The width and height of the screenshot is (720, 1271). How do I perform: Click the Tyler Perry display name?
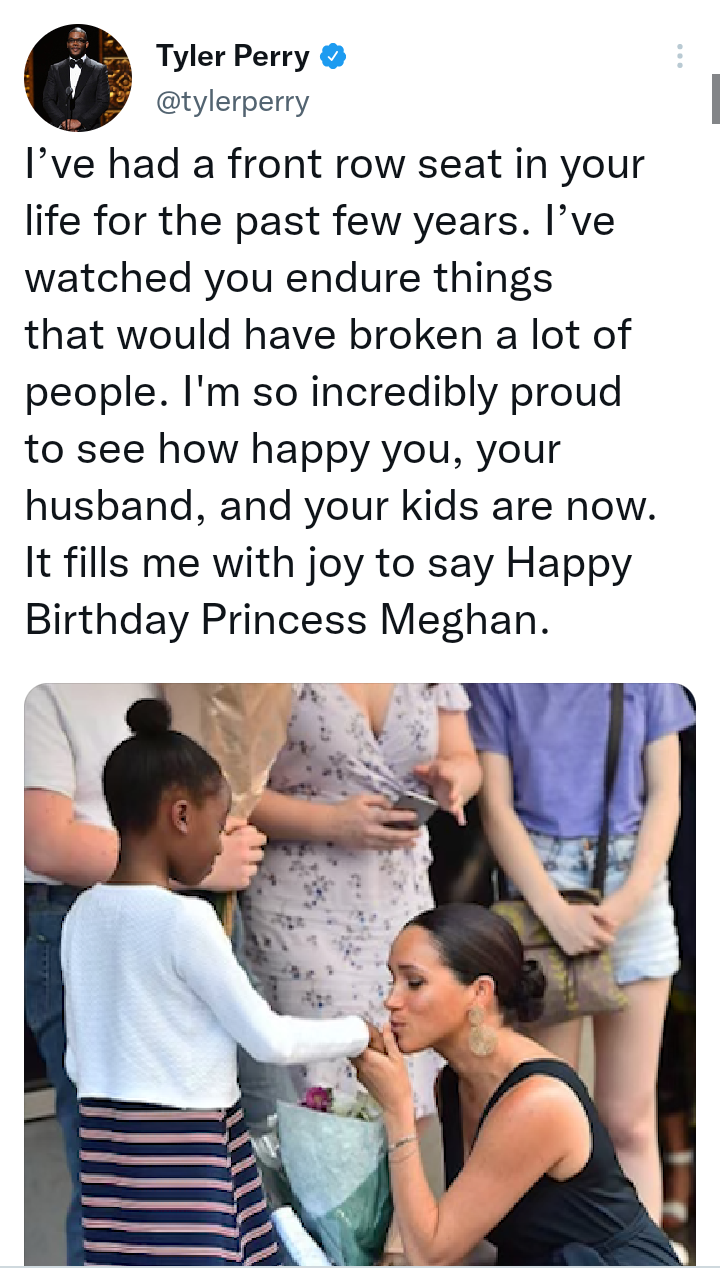(x=233, y=57)
